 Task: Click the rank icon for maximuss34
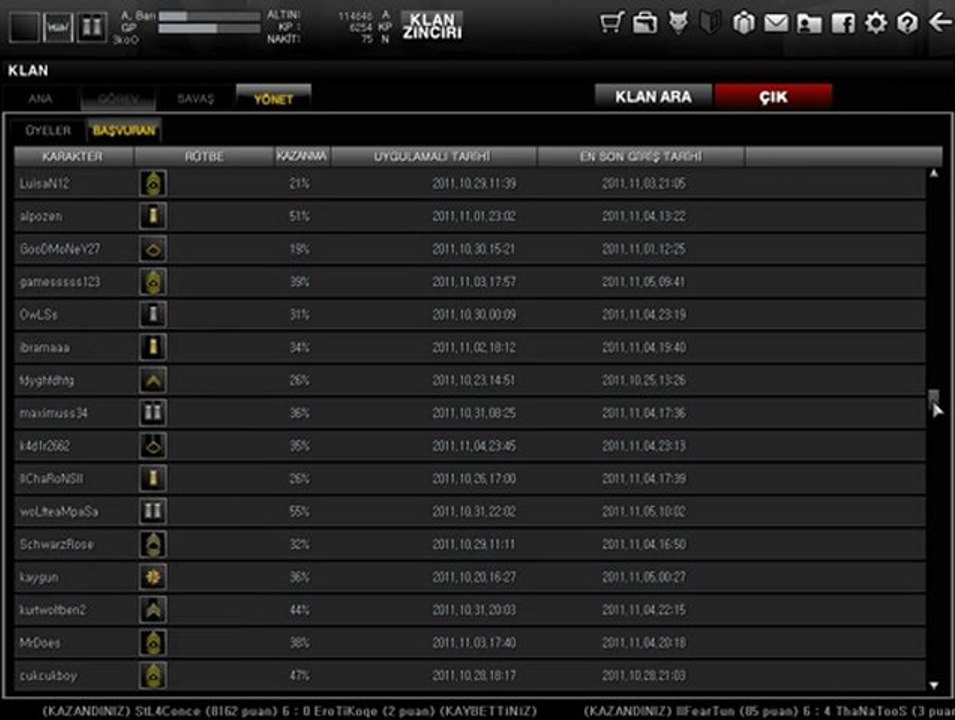(x=153, y=413)
